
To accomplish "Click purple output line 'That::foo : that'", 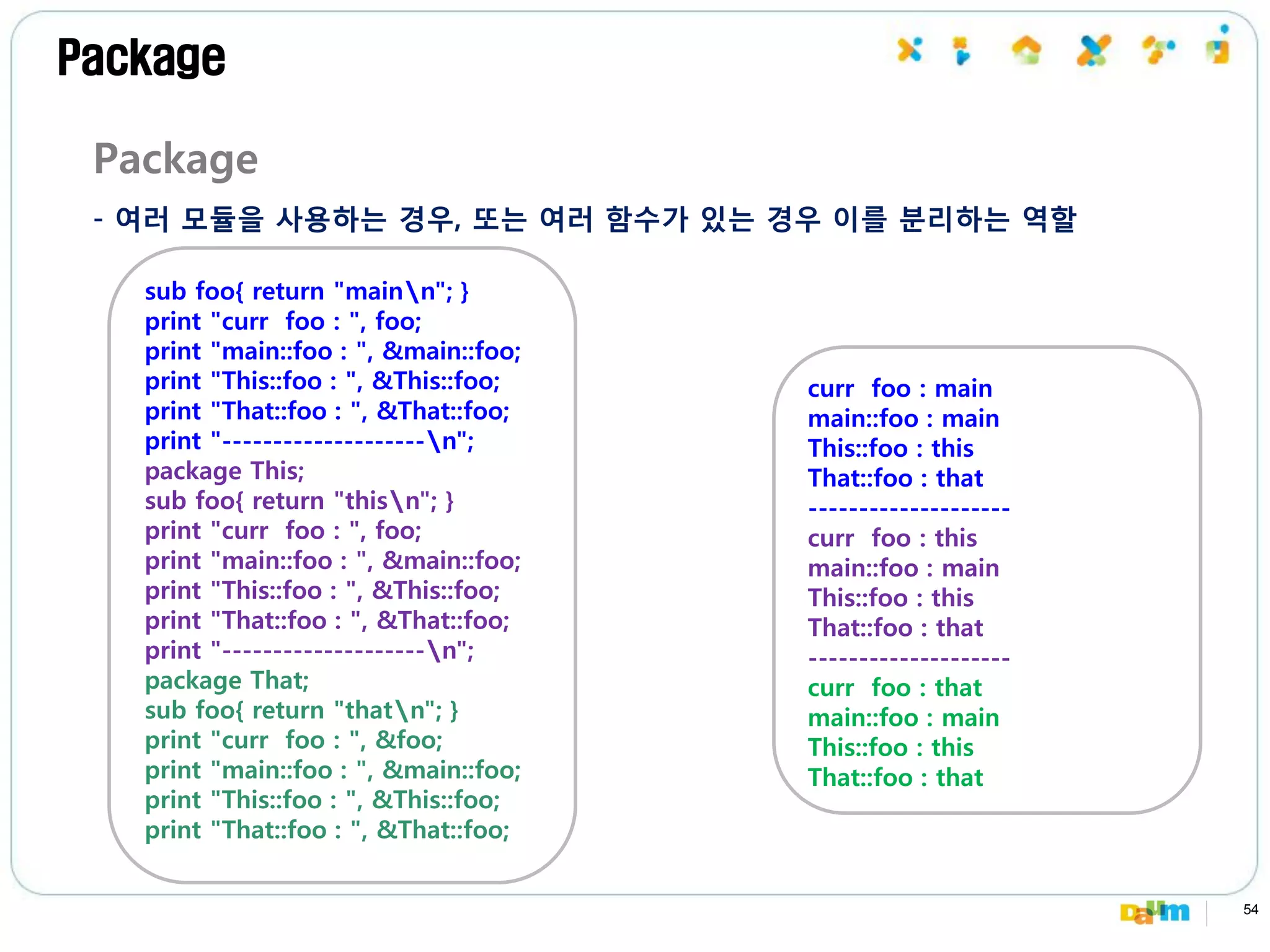I will 895,628.
